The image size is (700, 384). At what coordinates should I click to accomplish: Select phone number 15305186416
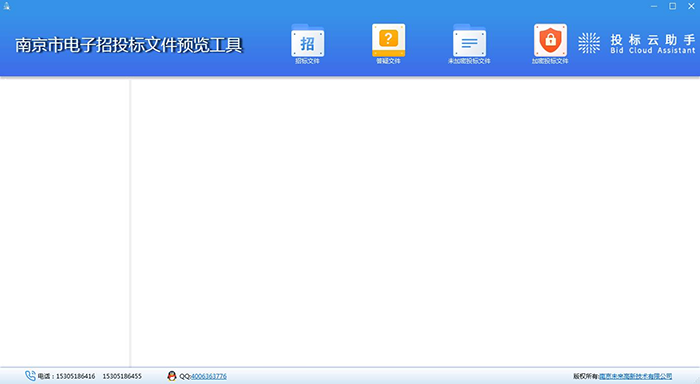point(75,376)
